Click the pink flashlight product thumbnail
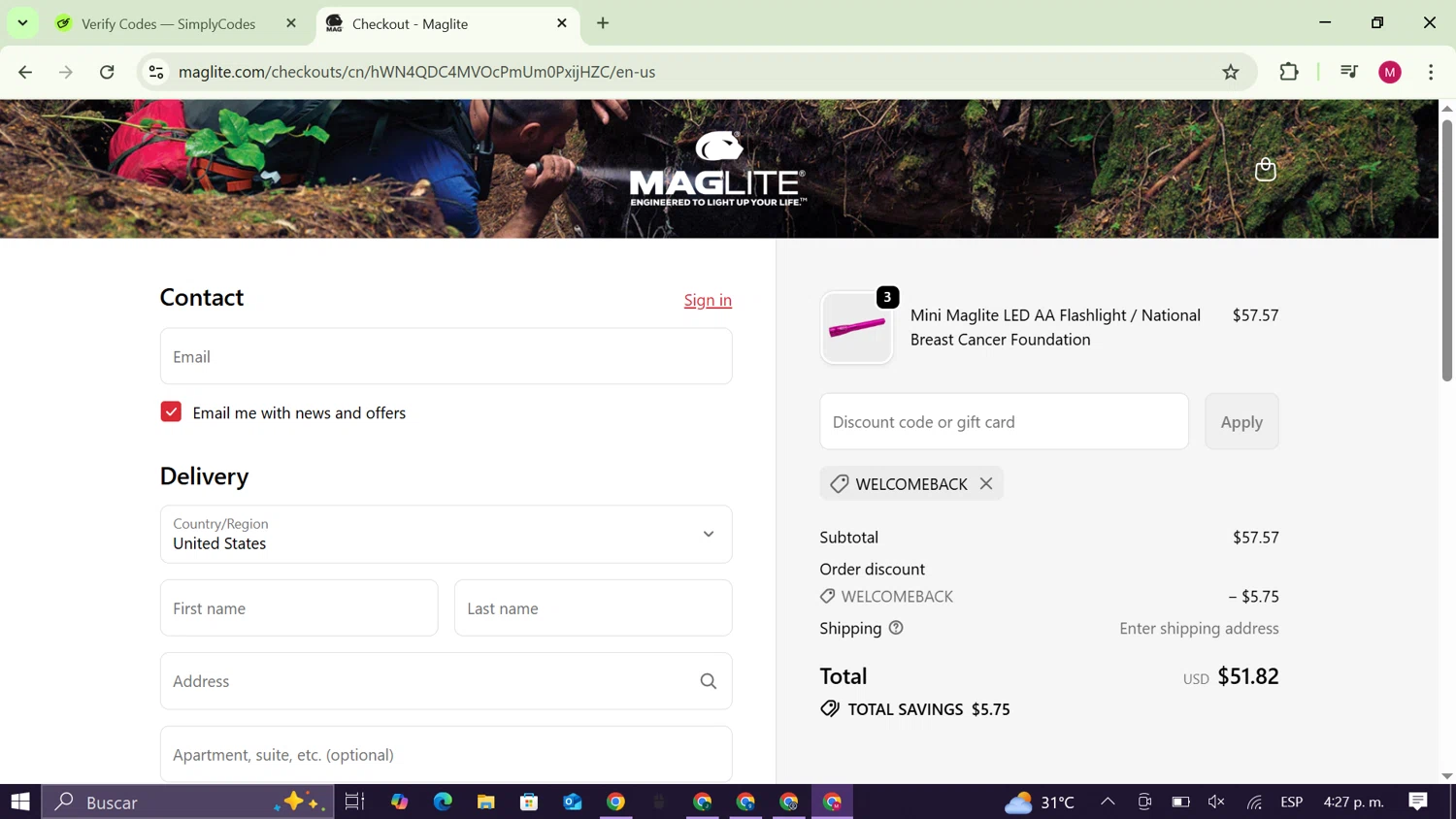1456x819 pixels. [x=856, y=328]
